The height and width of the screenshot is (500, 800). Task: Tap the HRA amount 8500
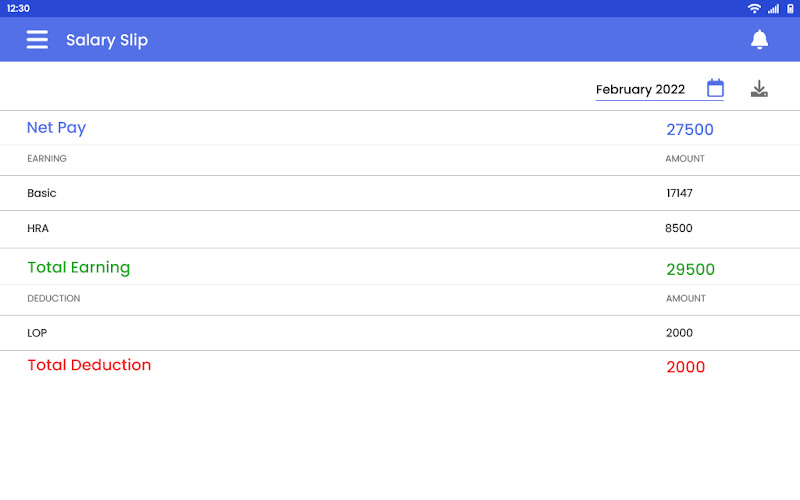(x=678, y=228)
